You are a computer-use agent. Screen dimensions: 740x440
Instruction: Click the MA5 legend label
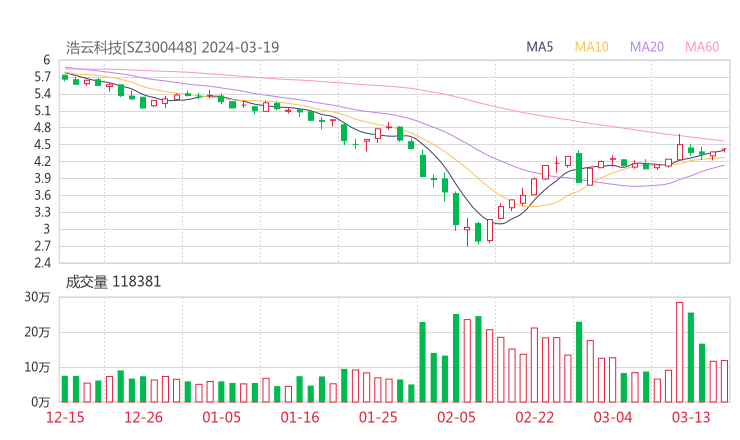tap(539, 47)
